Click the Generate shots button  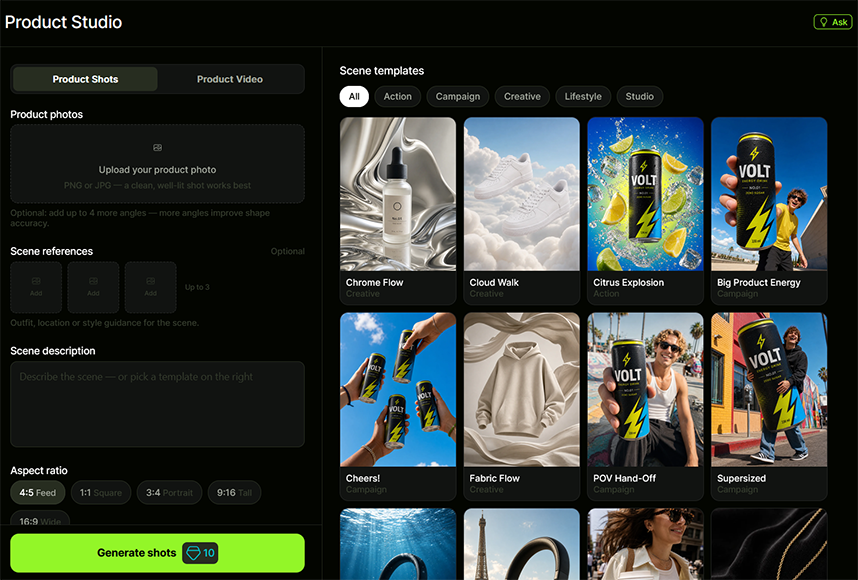158,553
